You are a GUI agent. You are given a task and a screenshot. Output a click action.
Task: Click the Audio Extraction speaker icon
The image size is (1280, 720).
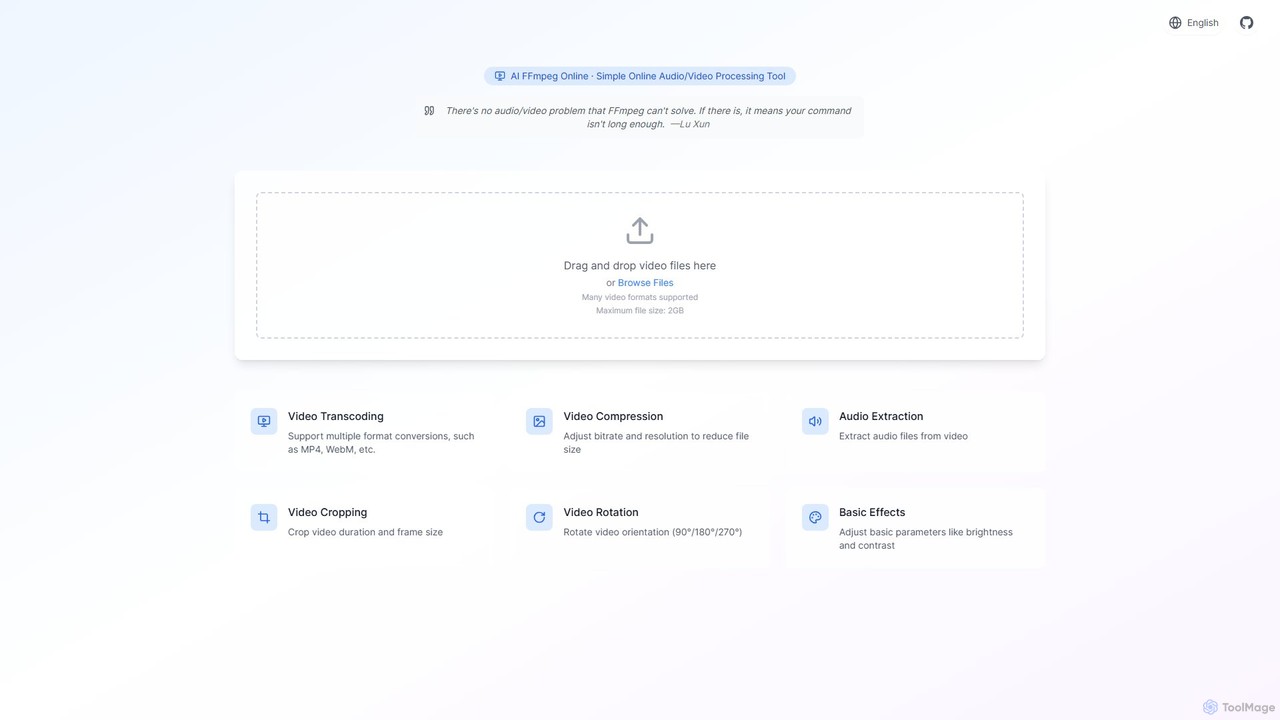[x=815, y=421]
